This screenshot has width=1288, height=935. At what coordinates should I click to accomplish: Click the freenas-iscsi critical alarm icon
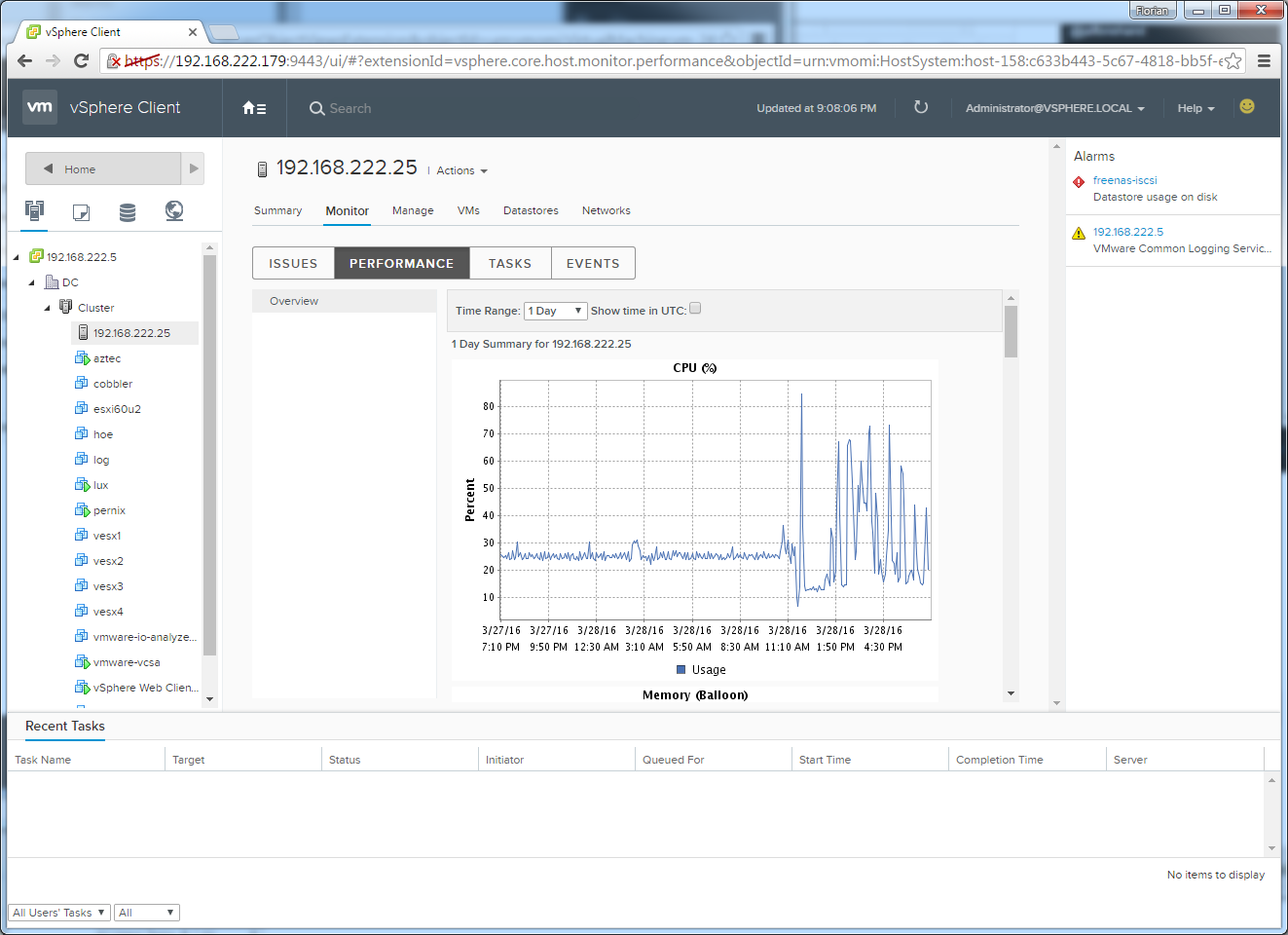[1079, 182]
